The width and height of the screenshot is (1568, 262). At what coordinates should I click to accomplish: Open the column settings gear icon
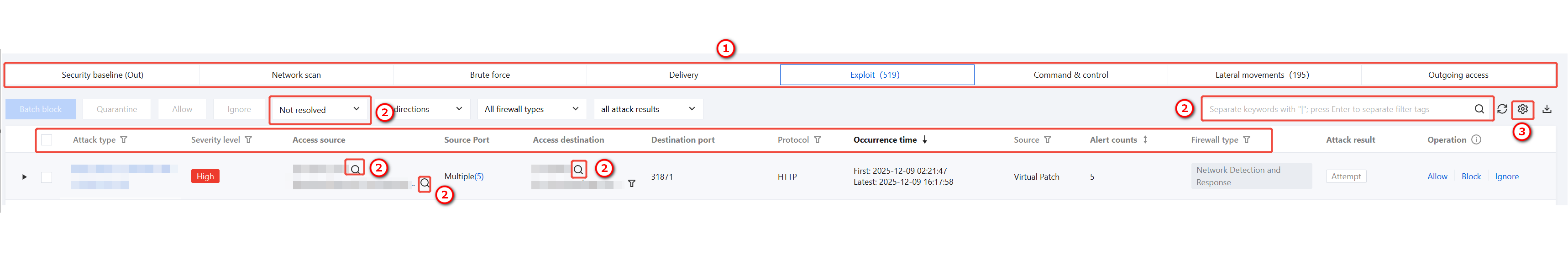click(x=1522, y=109)
